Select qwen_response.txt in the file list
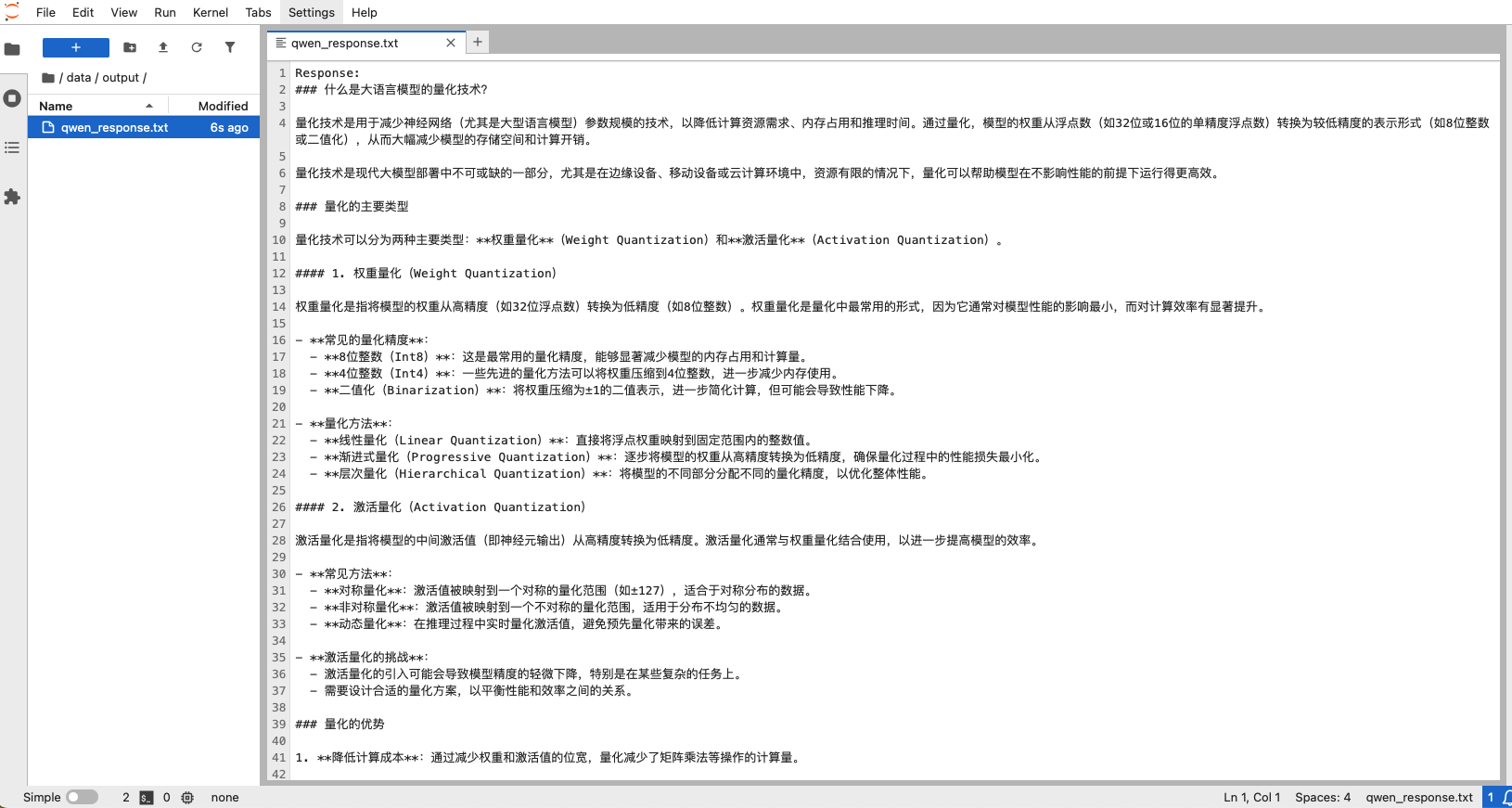 114,127
